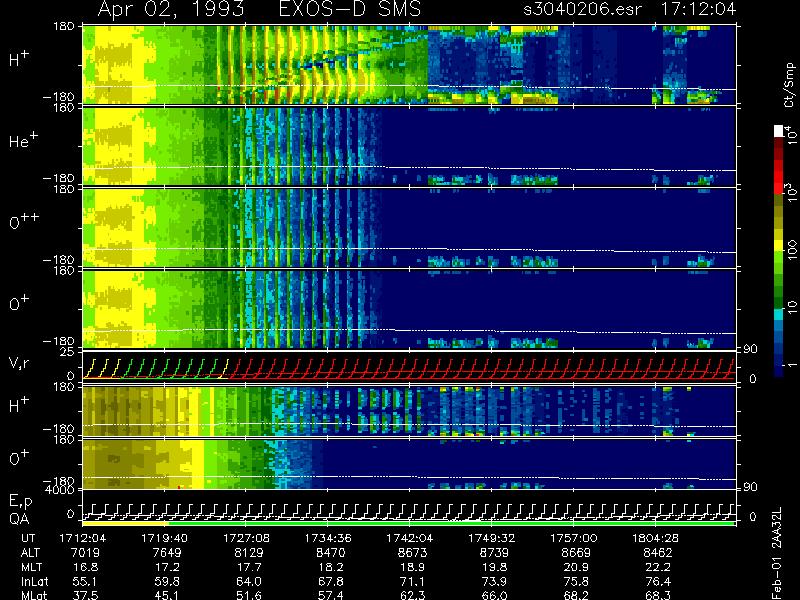
Task: Click the plot date 'Apr 02, 1993'
Action: tap(170, 9)
